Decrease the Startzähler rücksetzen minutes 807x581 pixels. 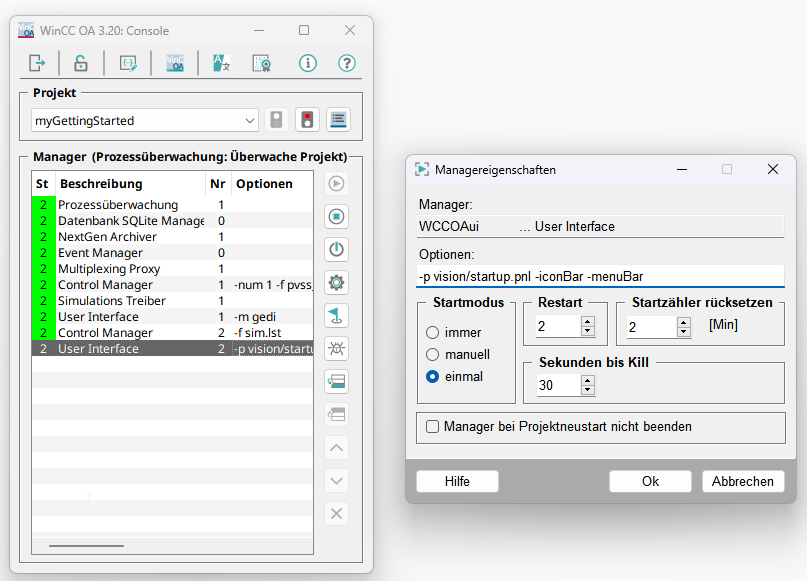(683, 332)
